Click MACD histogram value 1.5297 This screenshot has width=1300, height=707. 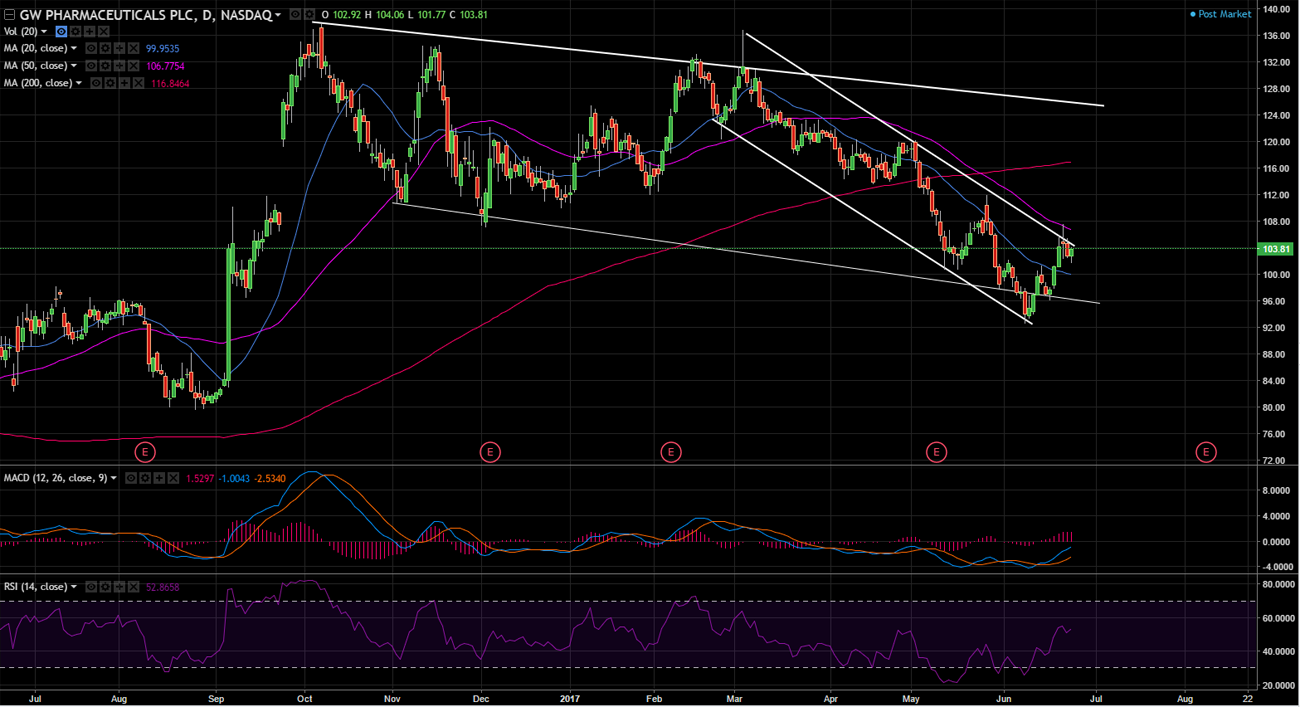pyautogui.click(x=200, y=479)
